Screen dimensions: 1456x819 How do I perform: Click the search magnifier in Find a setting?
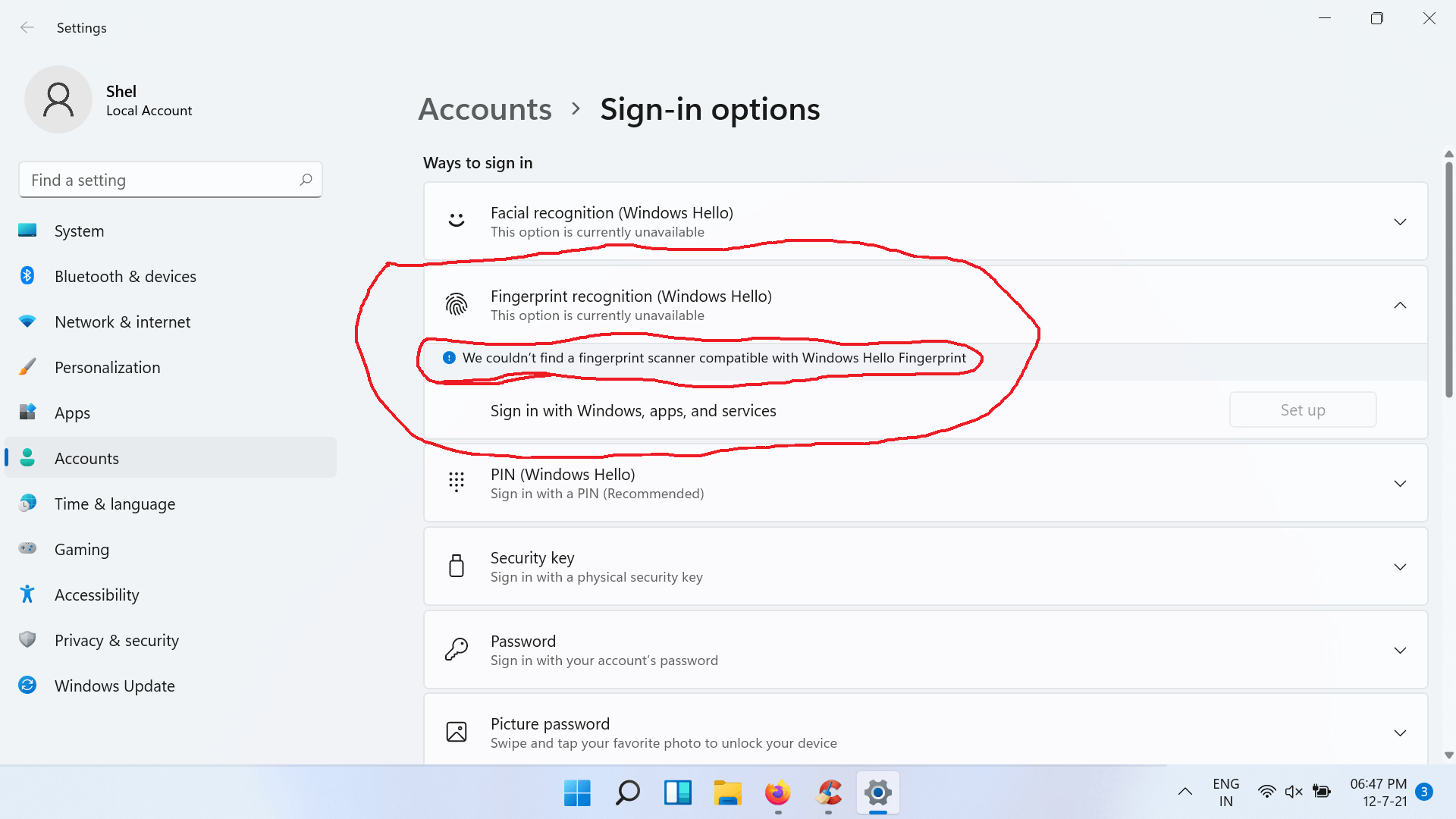pos(306,180)
